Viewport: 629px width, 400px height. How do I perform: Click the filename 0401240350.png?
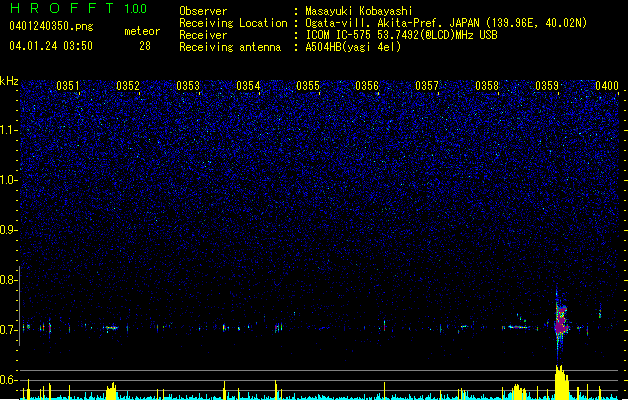click(51, 26)
